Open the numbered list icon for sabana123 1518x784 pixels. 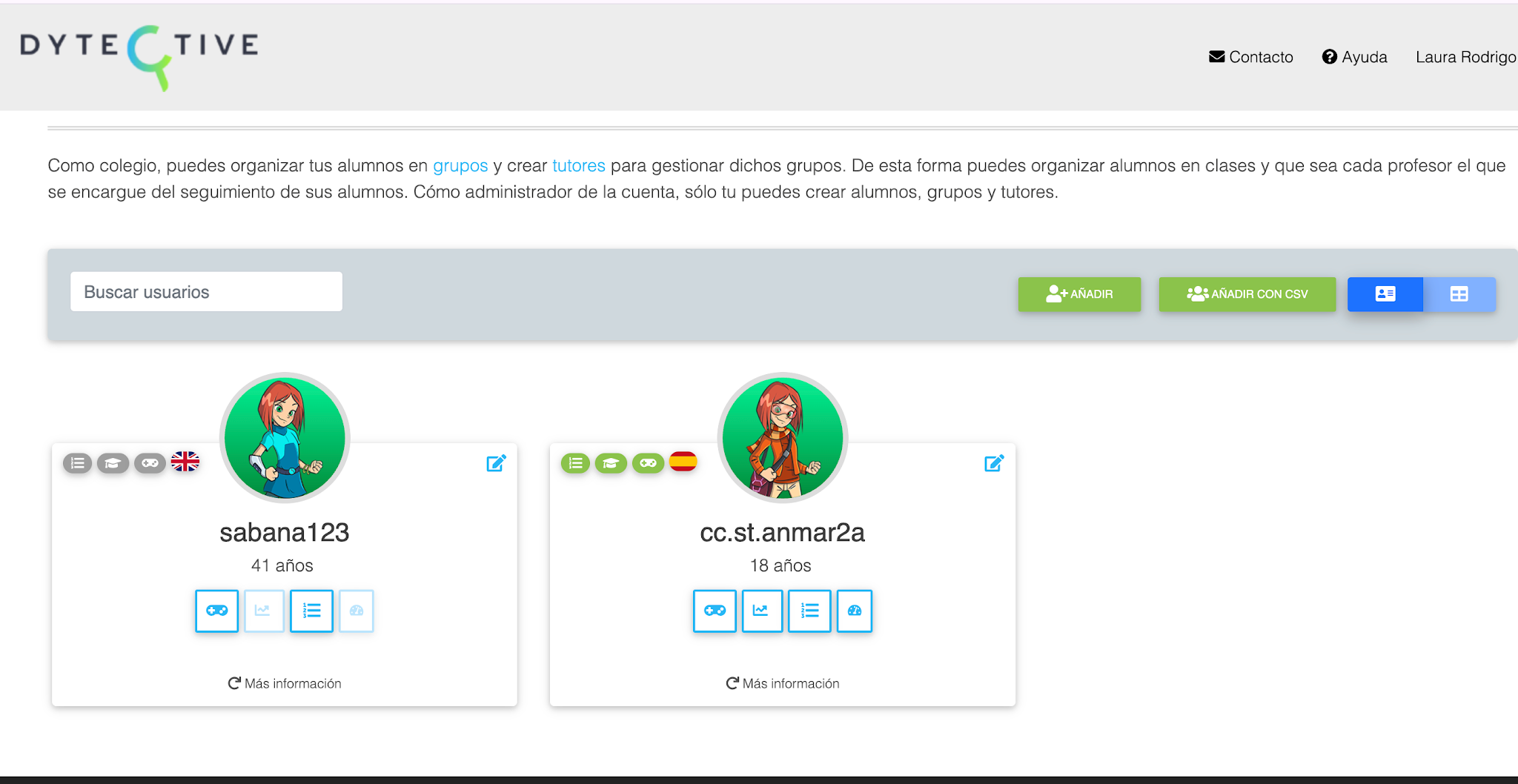click(x=311, y=611)
